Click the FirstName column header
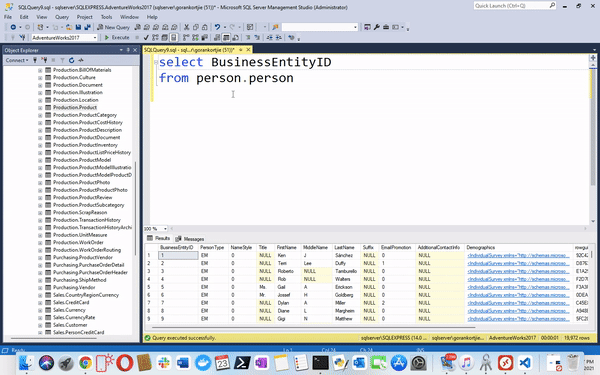Viewport: 600px width, 375px height. 286,248
